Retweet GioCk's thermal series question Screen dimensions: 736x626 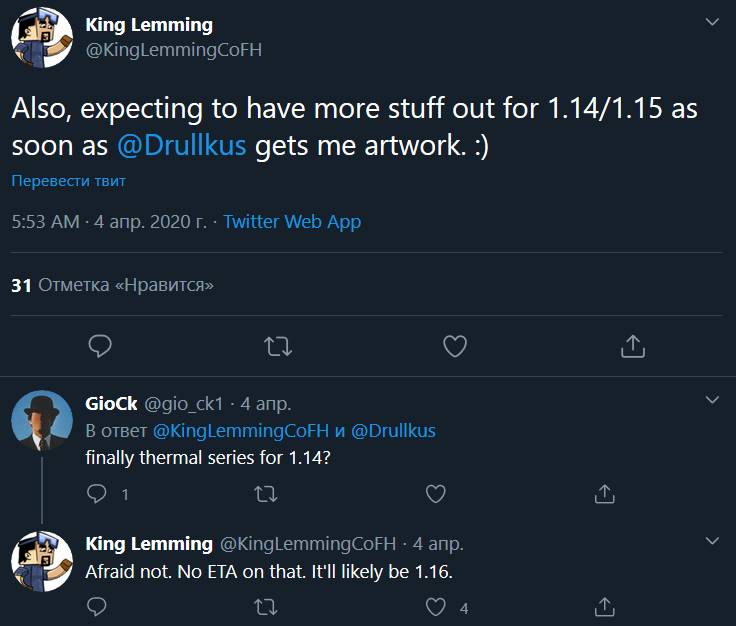266,494
